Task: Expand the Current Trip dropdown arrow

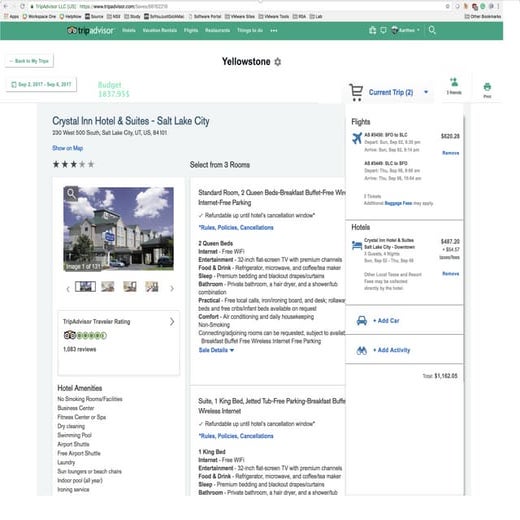Action: tap(426, 92)
